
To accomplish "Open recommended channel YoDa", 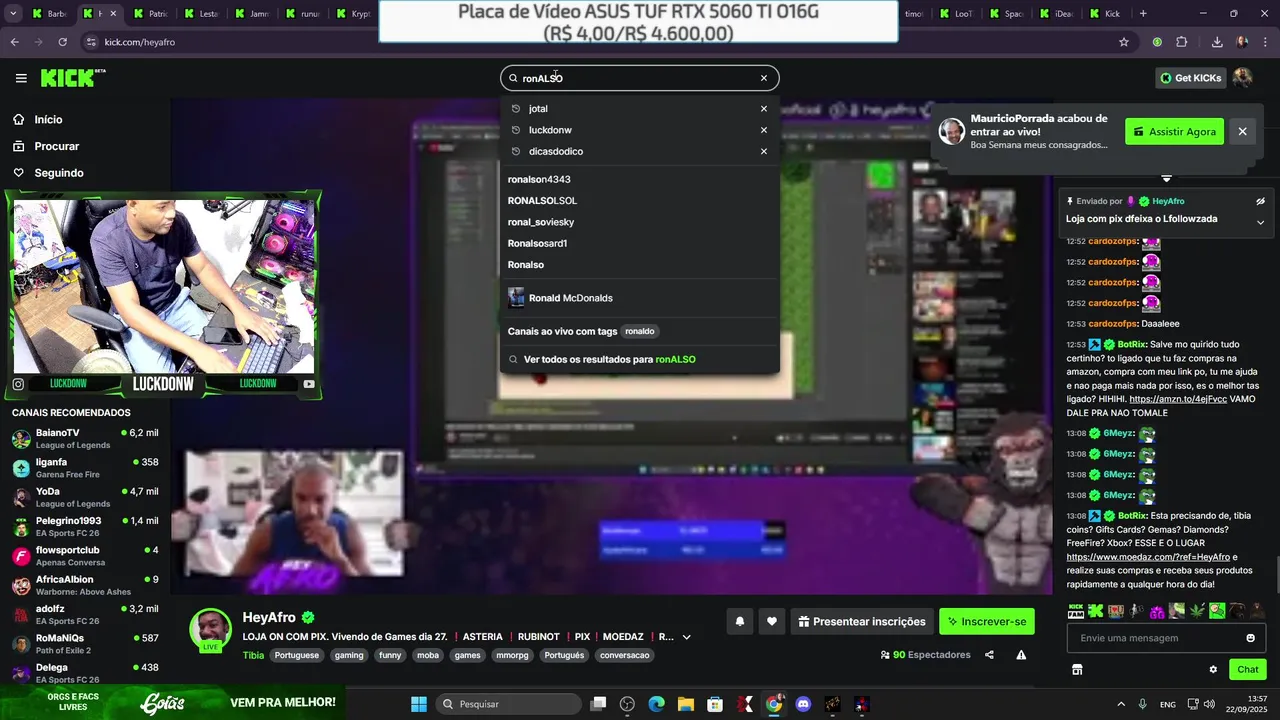I will (x=85, y=497).
